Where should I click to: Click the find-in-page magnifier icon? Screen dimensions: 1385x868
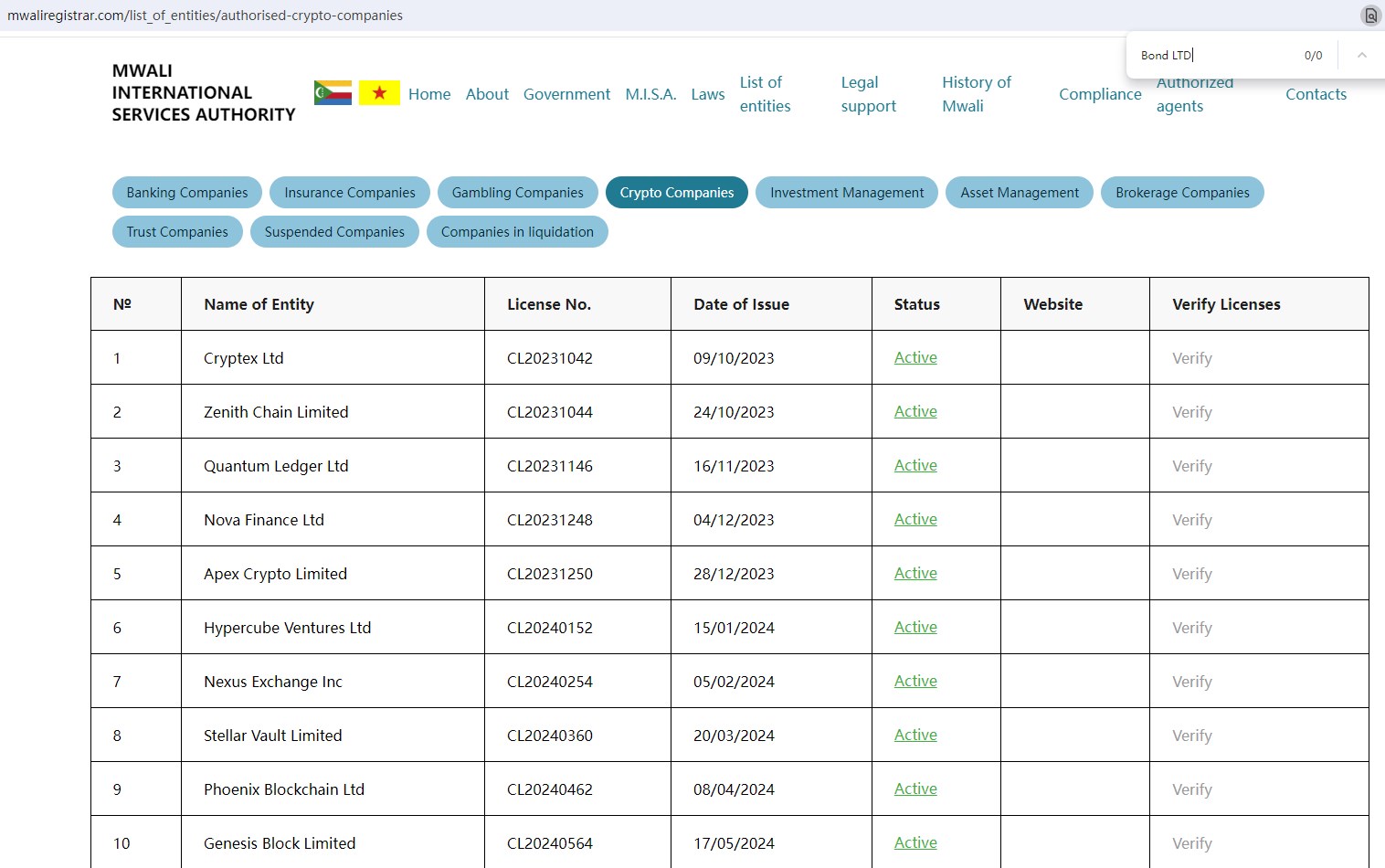[1370, 16]
